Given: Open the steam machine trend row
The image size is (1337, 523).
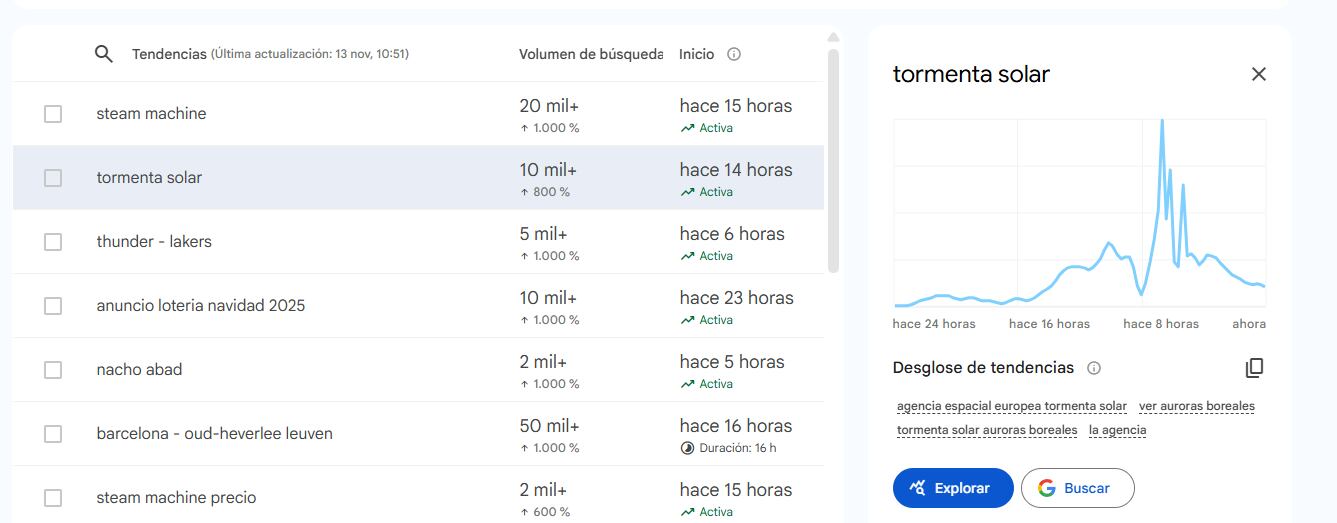Looking at the screenshot, I should tap(418, 114).
